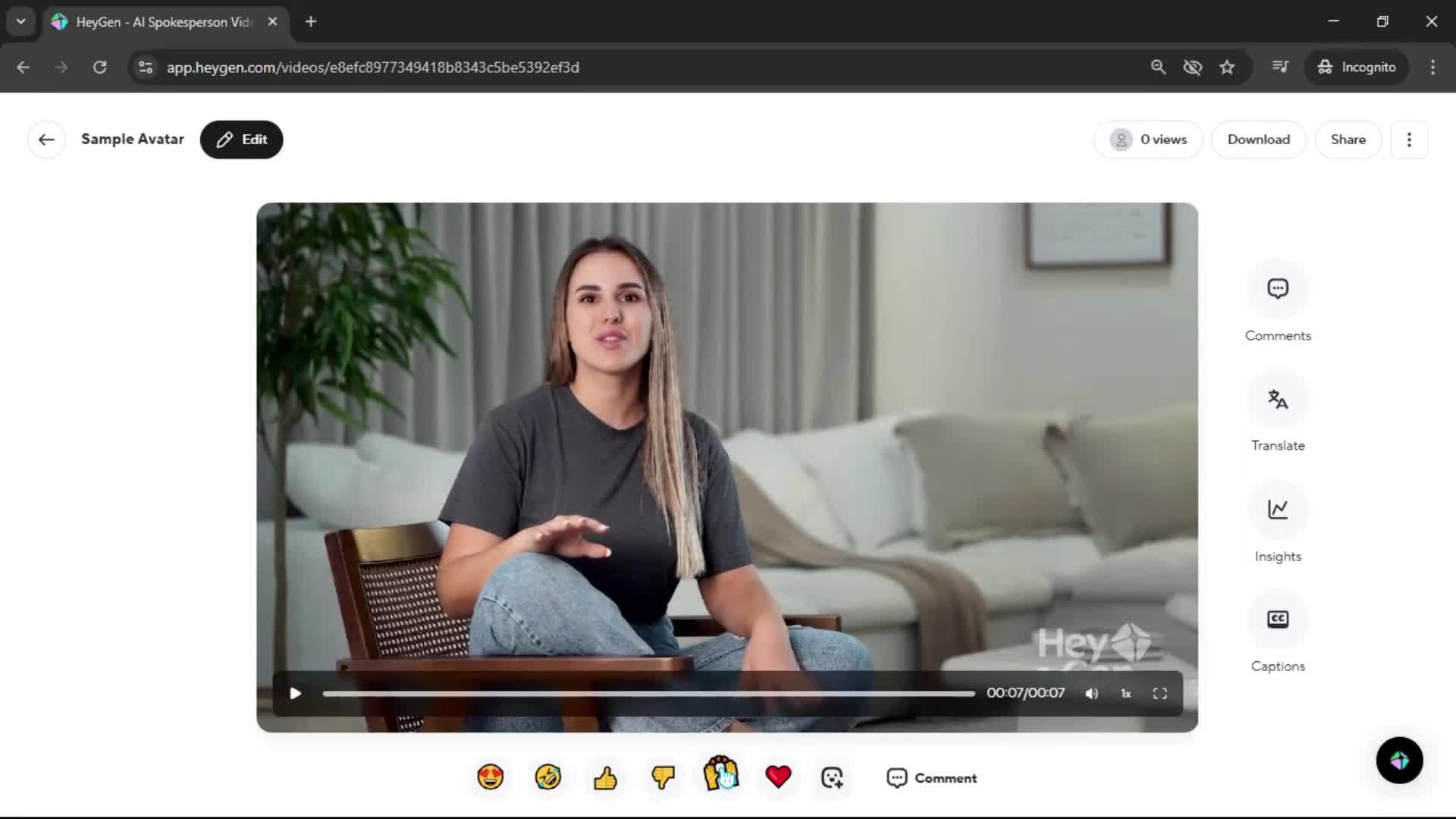Open the three-dot more options menu
The height and width of the screenshot is (819, 1456).
1409,140
